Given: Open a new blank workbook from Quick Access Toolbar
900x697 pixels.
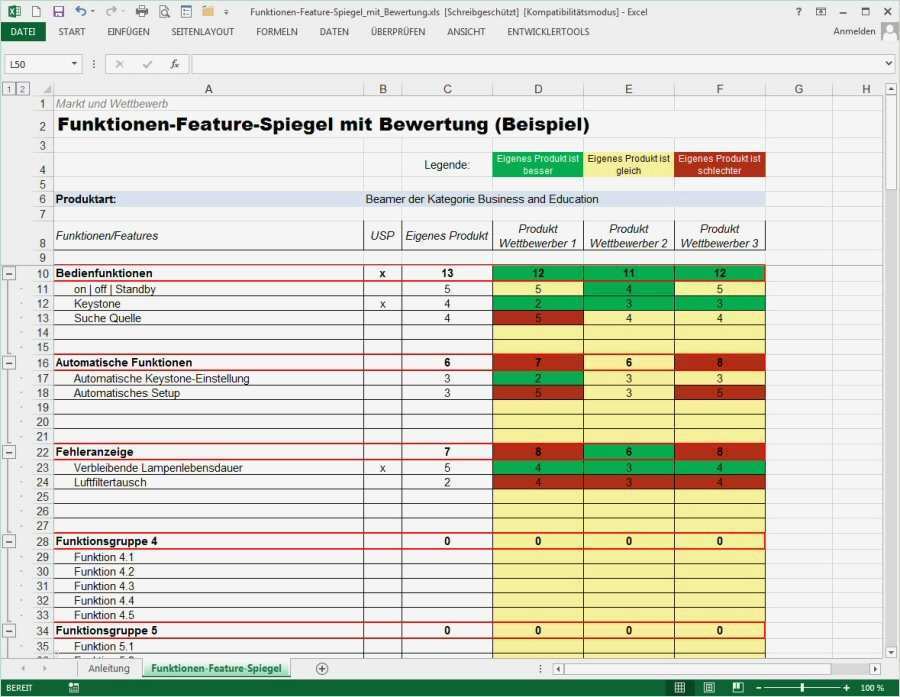Looking at the screenshot, I should pos(36,11).
